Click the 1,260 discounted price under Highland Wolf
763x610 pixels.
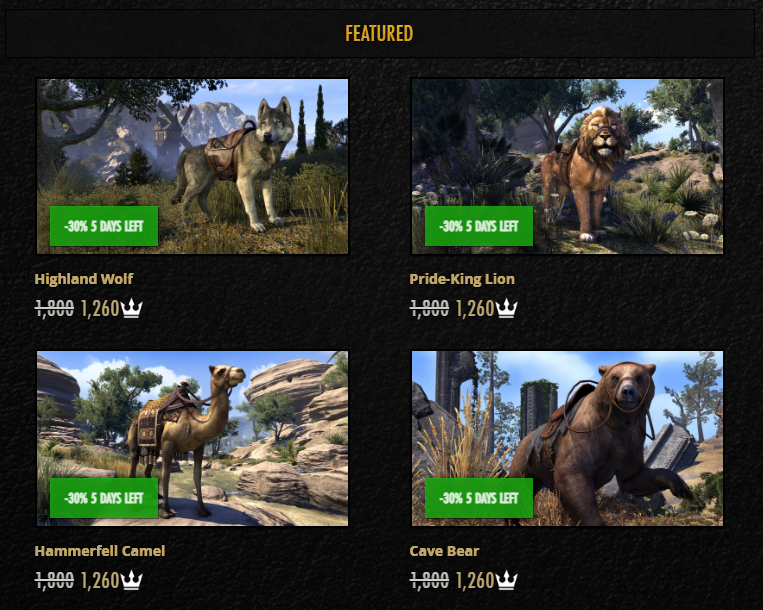click(x=100, y=308)
